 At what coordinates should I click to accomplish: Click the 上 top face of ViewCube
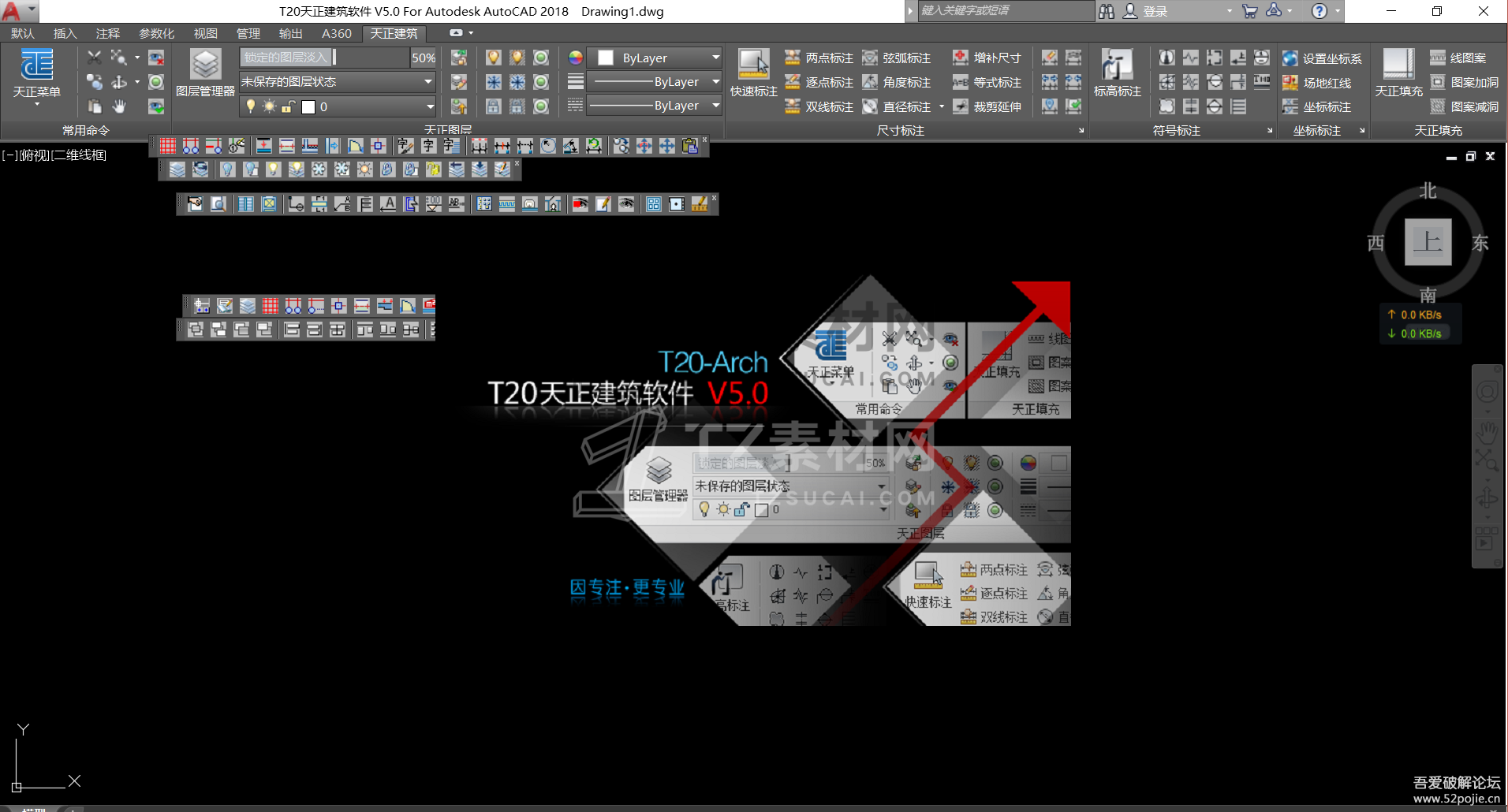coord(1428,242)
